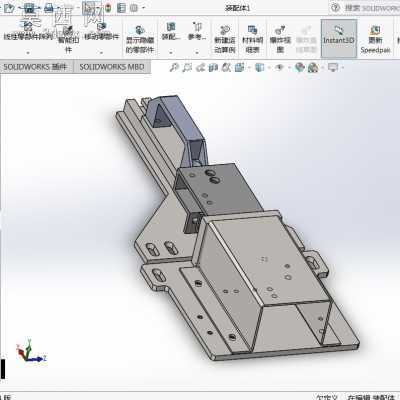Open Reference Geometry tool

point(197,31)
